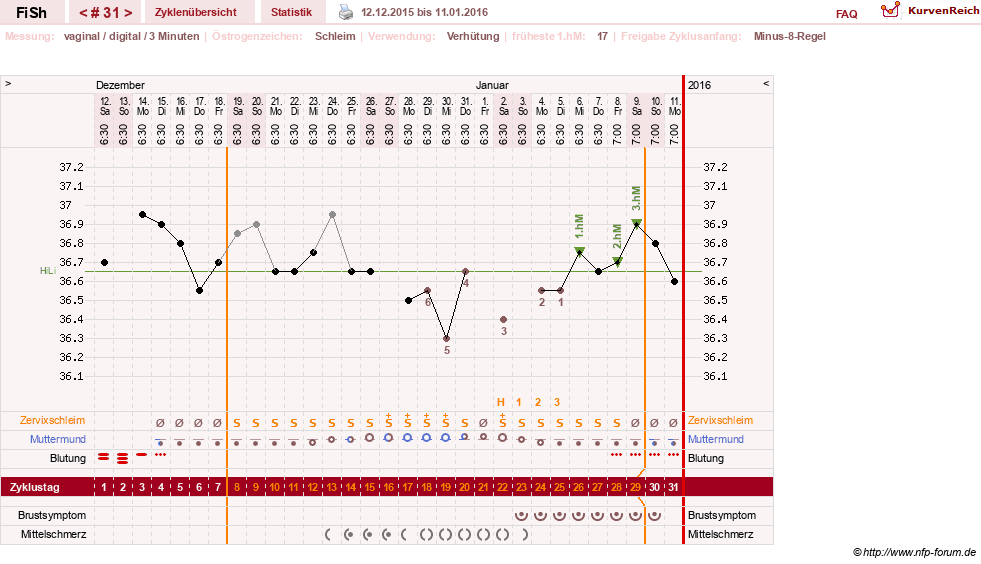Select cycle day 8 in Zyklustag row
Viewport: 981px width, 564px height.
tap(237, 487)
